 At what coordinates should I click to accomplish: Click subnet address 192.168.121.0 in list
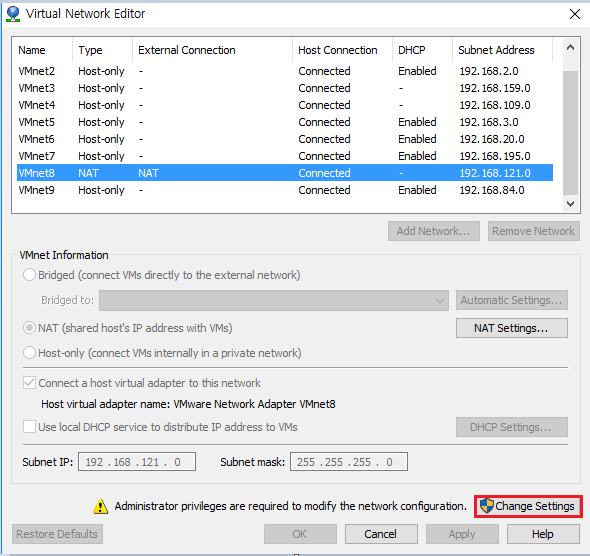495,173
